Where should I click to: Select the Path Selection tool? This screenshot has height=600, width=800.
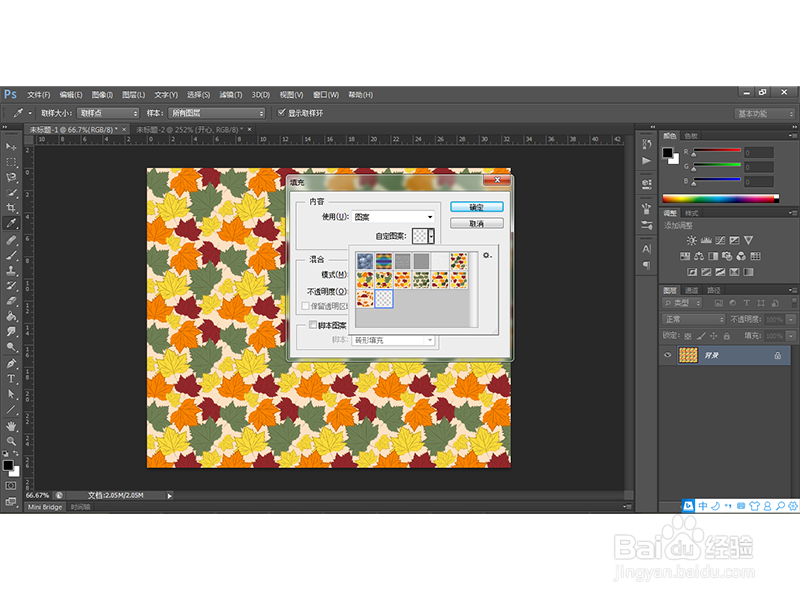11,394
